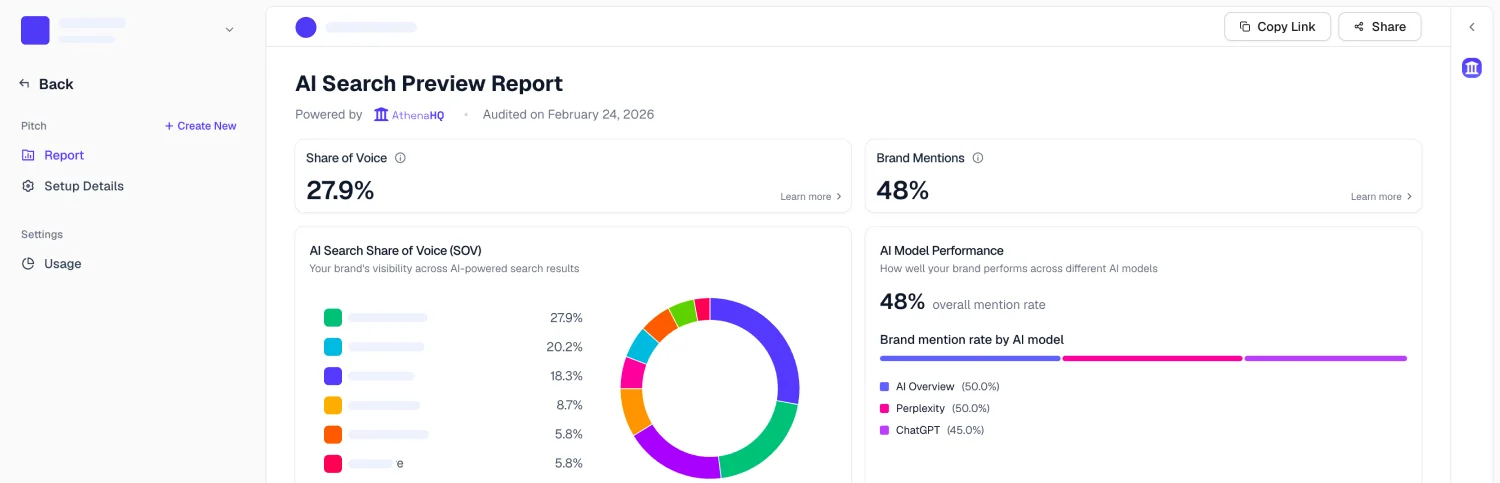The height and width of the screenshot is (483, 1500).
Task: Go to the Setup Details page
Action: coord(84,186)
